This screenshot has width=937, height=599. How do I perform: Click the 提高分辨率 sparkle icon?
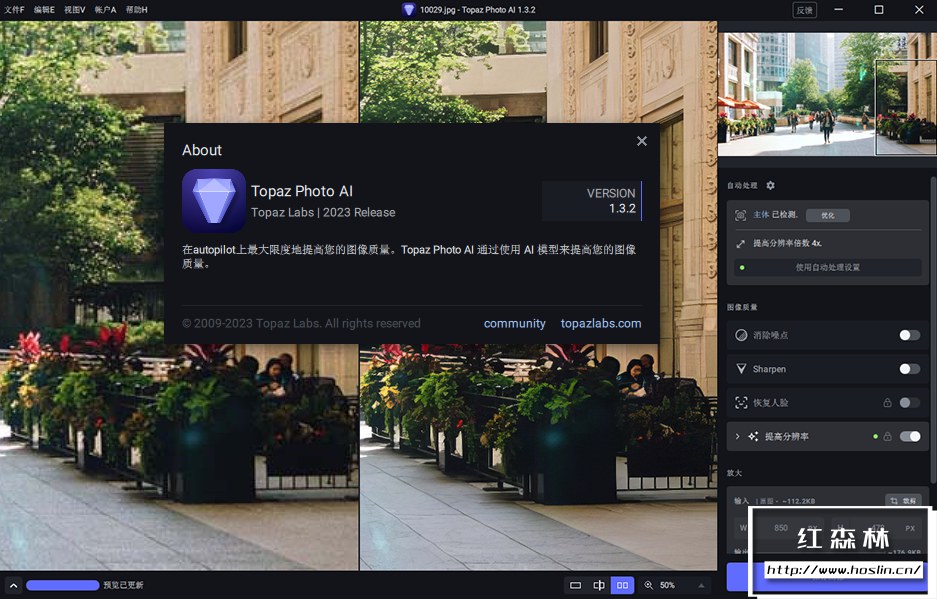(x=753, y=436)
